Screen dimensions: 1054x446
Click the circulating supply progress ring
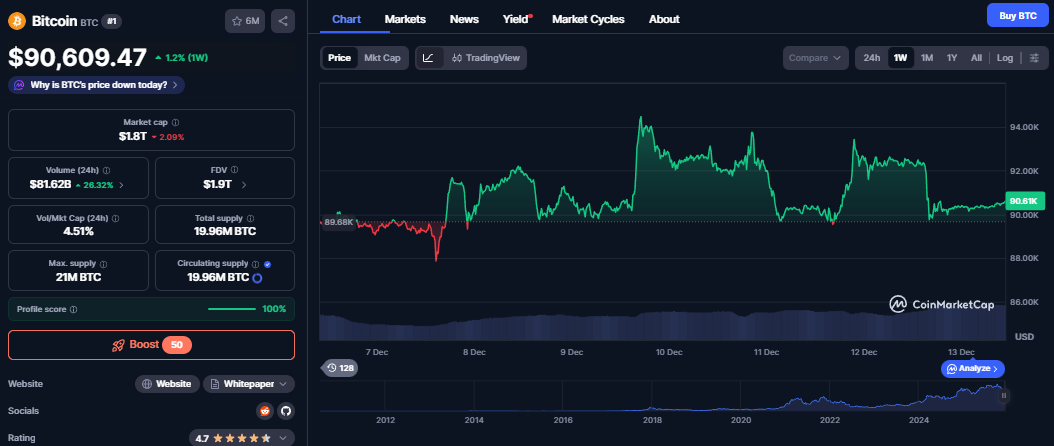(x=257, y=277)
